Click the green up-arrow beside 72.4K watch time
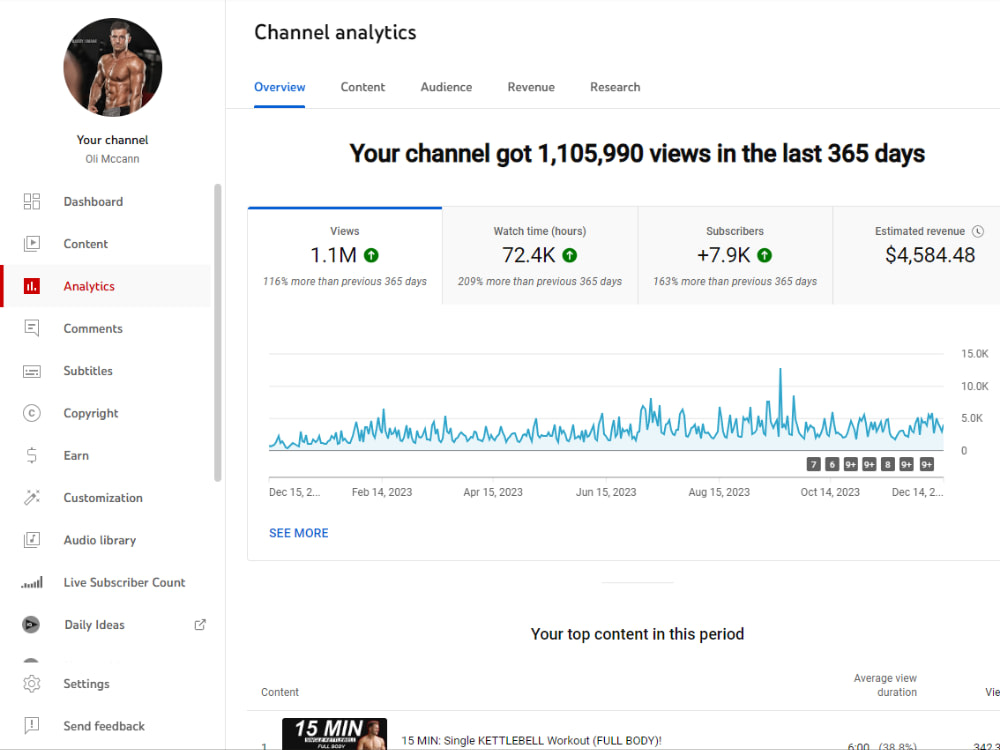Image resolution: width=1000 pixels, height=750 pixels. click(x=570, y=256)
